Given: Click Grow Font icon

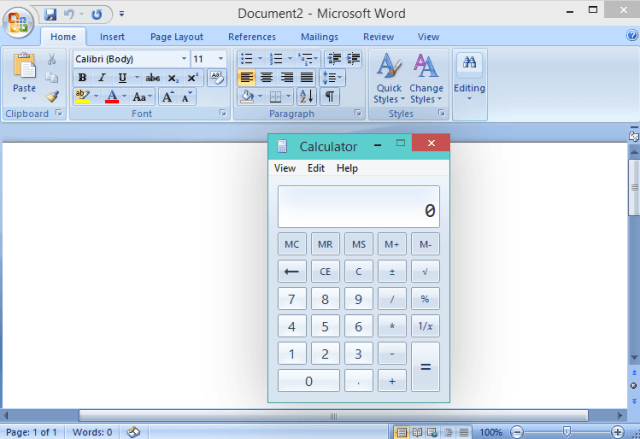Looking at the screenshot, I should click(168, 97).
